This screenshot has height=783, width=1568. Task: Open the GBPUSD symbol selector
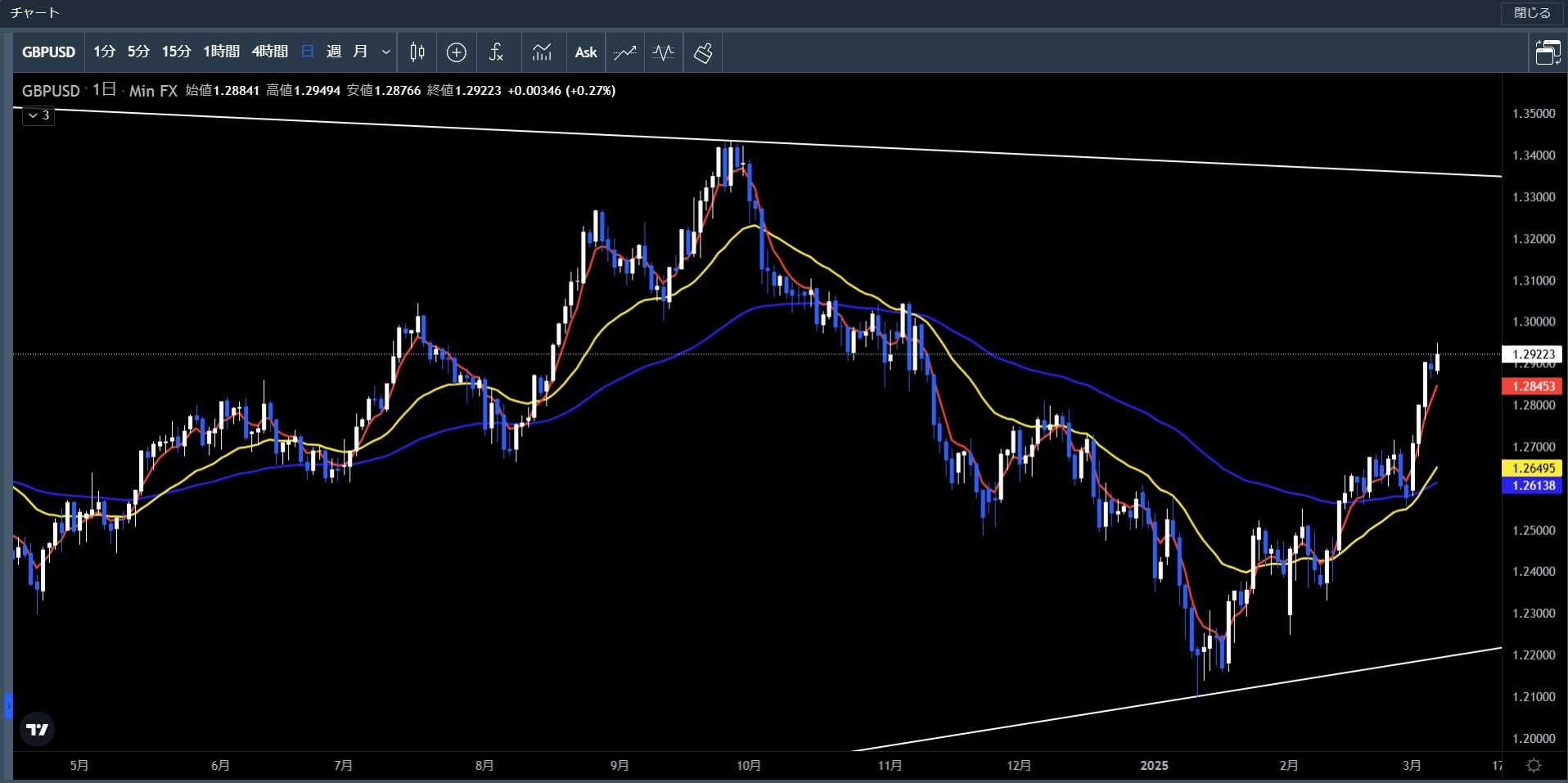tap(48, 52)
